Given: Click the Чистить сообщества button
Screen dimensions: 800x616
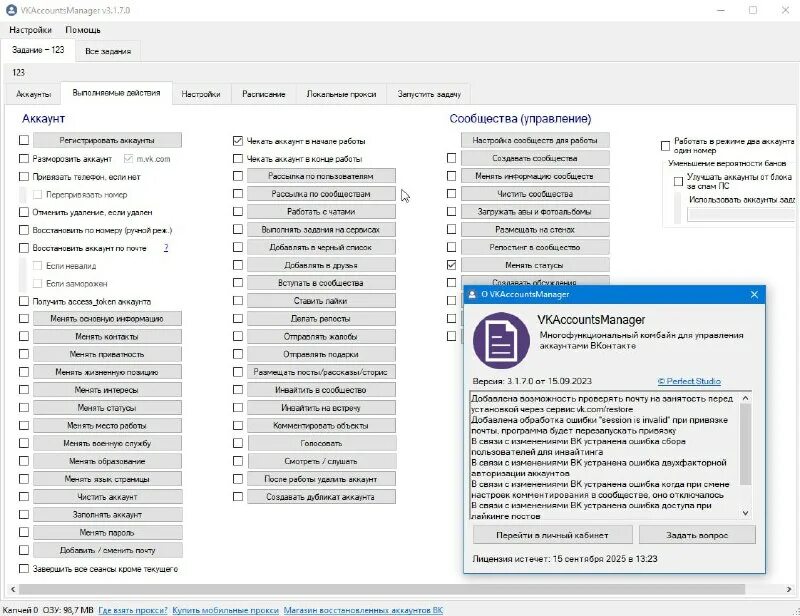Looking at the screenshot, I should point(535,194).
